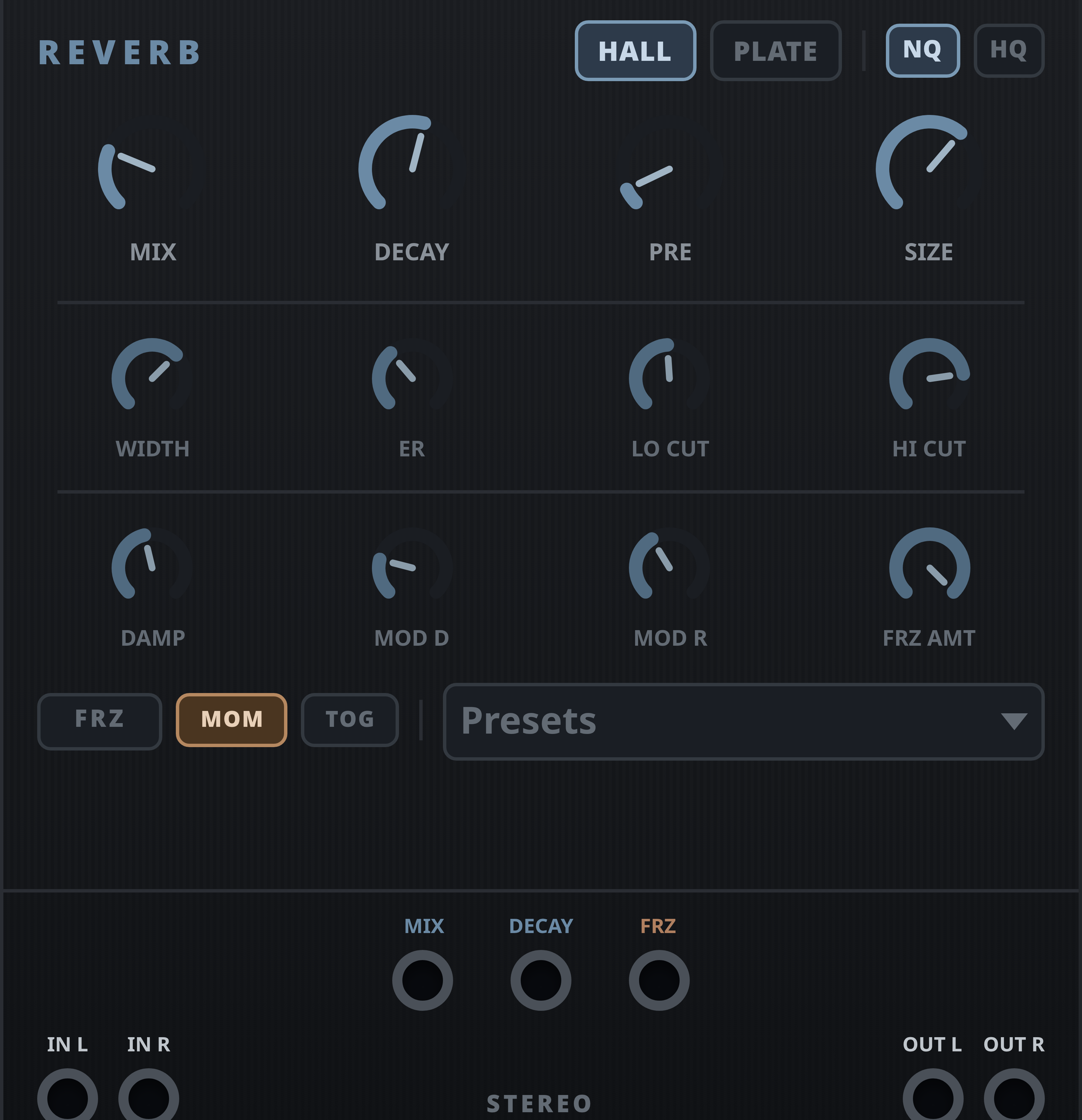
Task: Switch to the PLATE reverb type
Action: [775, 51]
